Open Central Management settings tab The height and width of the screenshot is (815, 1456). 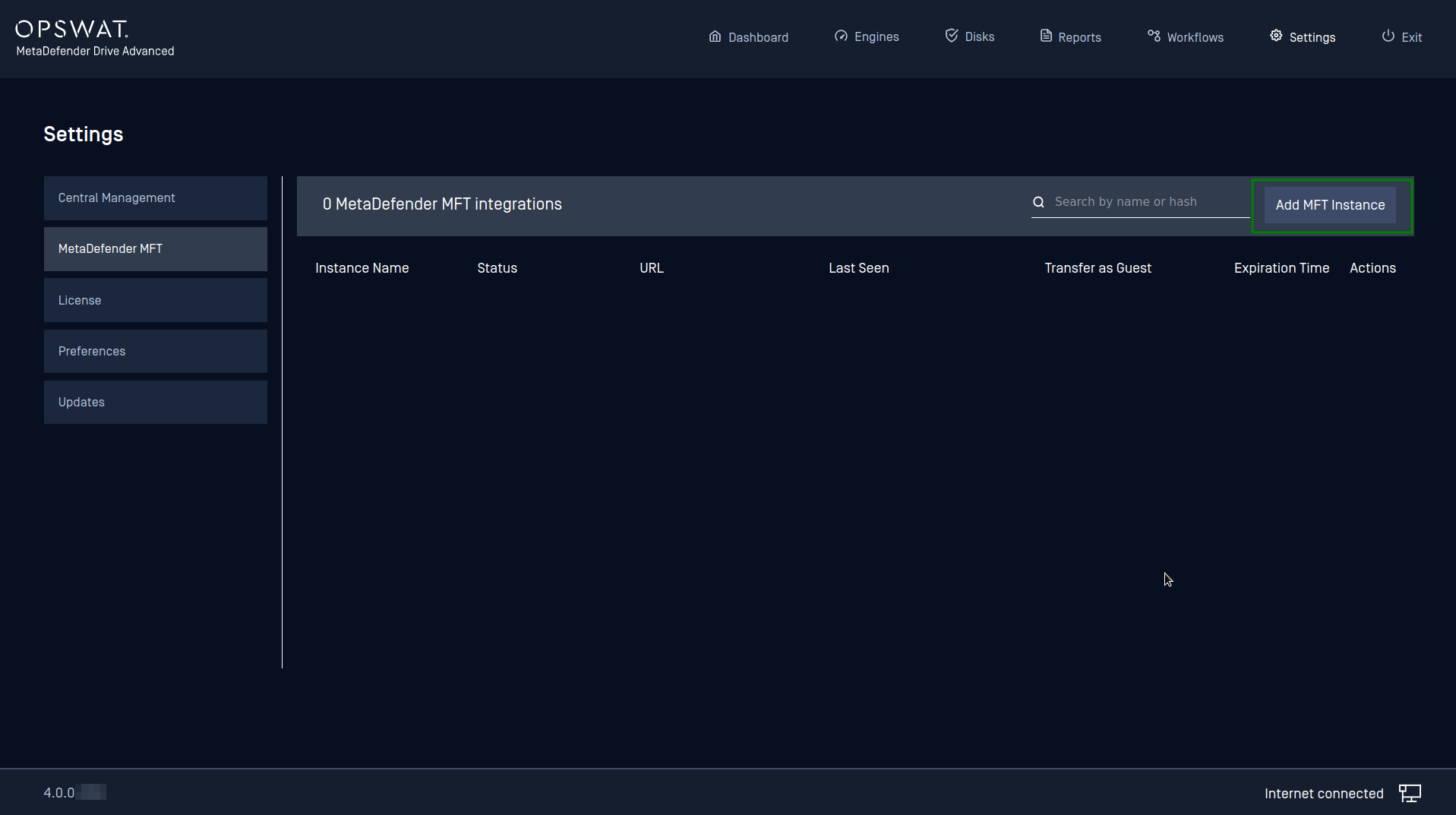pyautogui.click(x=156, y=198)
